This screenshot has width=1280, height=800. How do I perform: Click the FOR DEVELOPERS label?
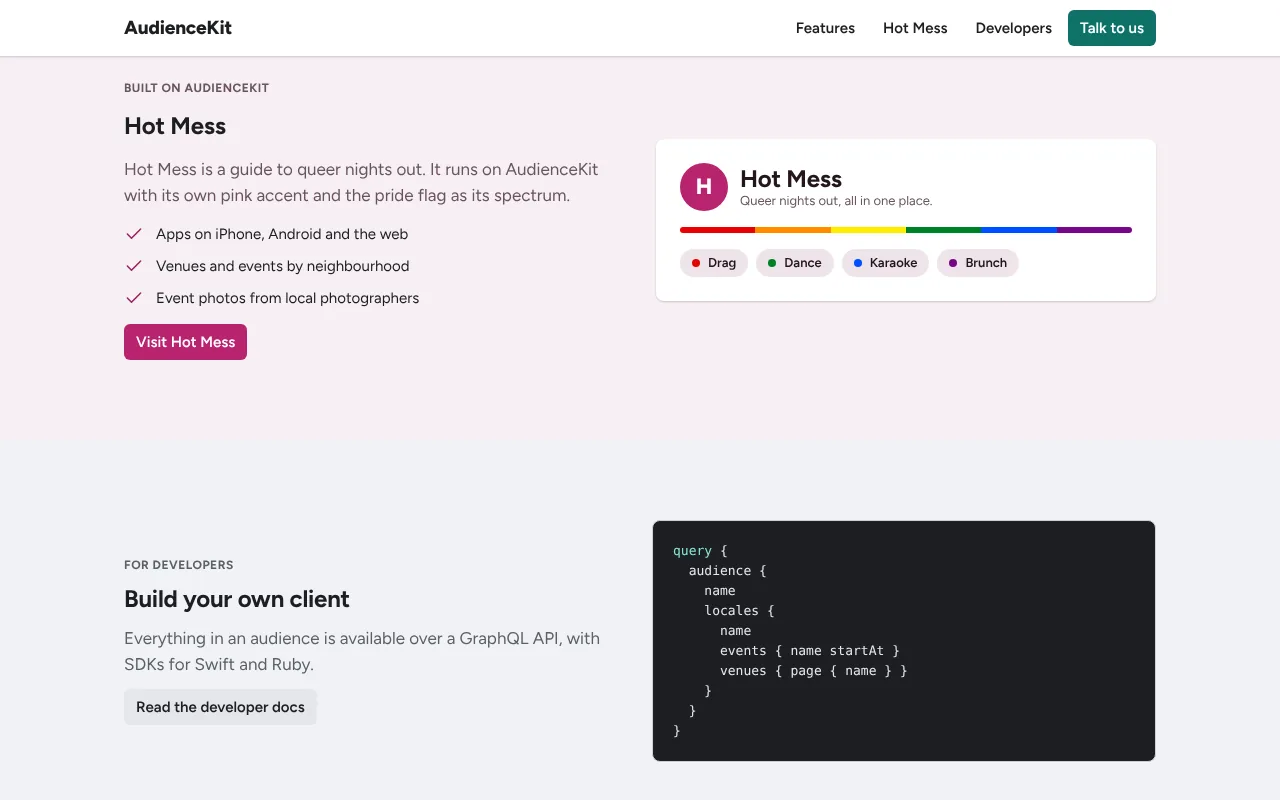[179, 565]
